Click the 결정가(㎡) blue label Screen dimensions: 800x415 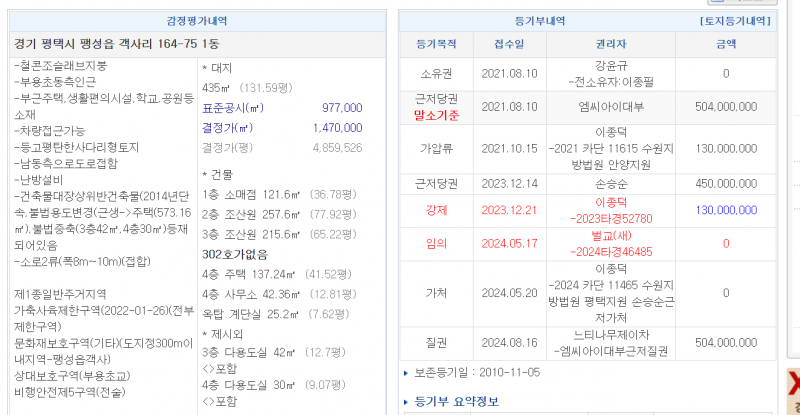[232, 128]
